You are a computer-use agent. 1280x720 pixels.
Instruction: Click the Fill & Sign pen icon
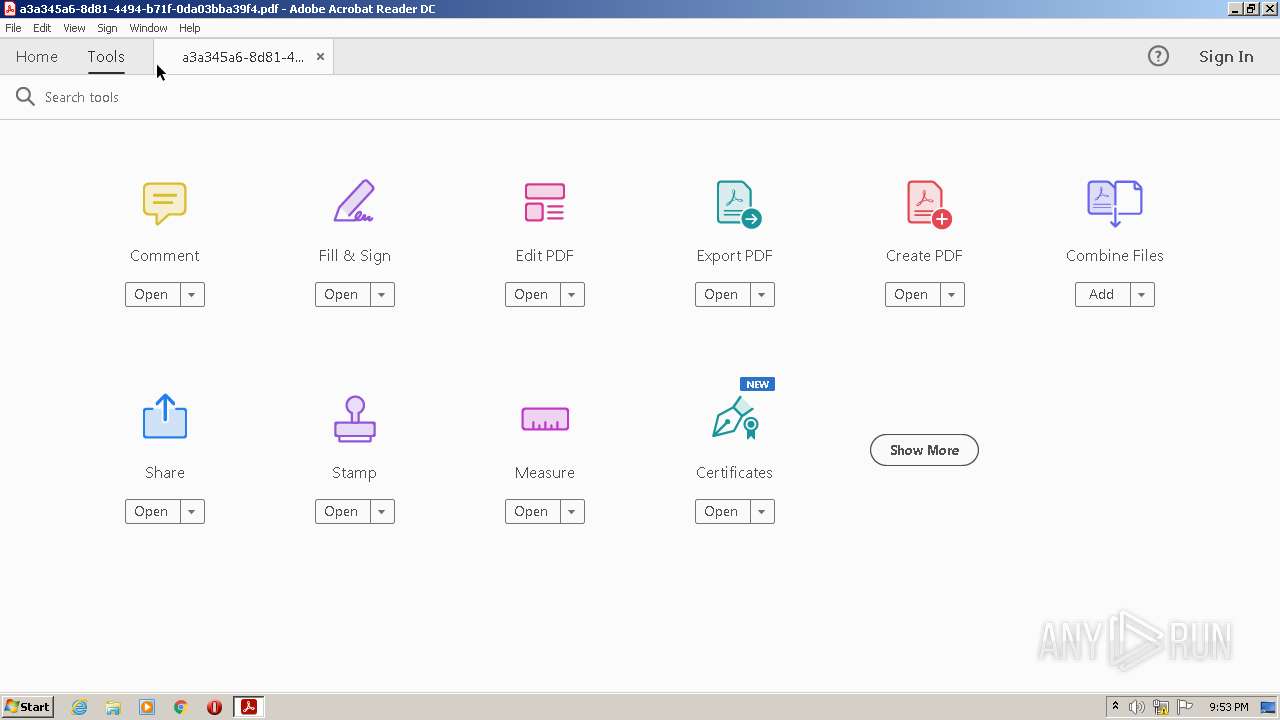pyautogui.click(x=354, y=202)
